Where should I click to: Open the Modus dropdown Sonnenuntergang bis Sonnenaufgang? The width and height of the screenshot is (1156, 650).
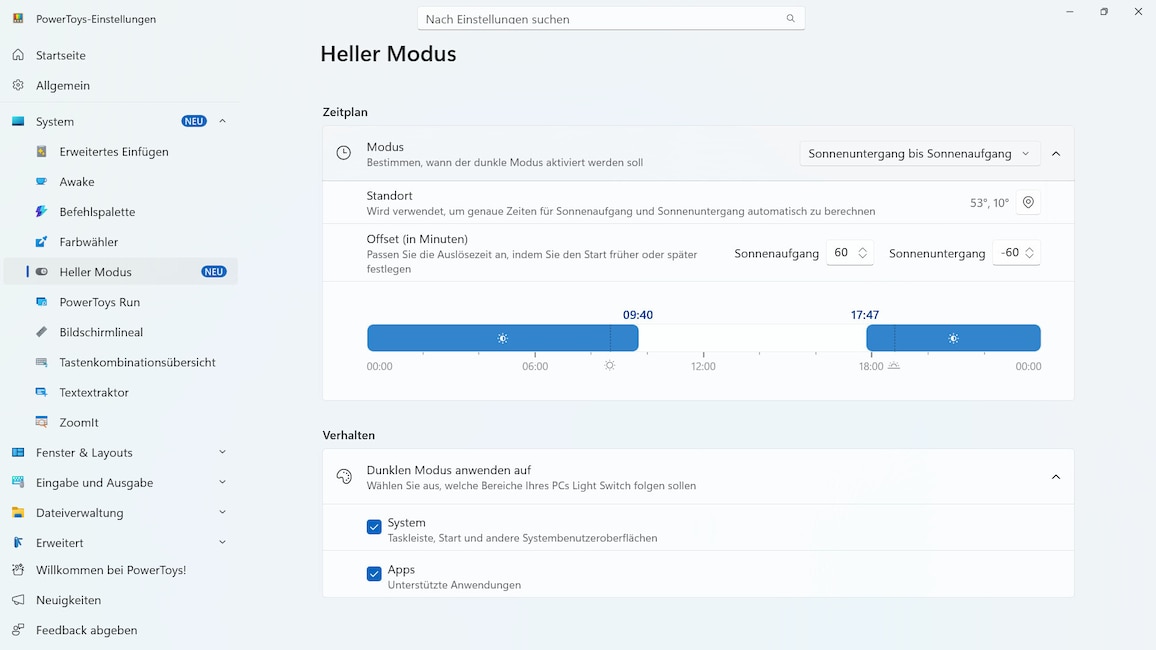click(x=919, y=153)
